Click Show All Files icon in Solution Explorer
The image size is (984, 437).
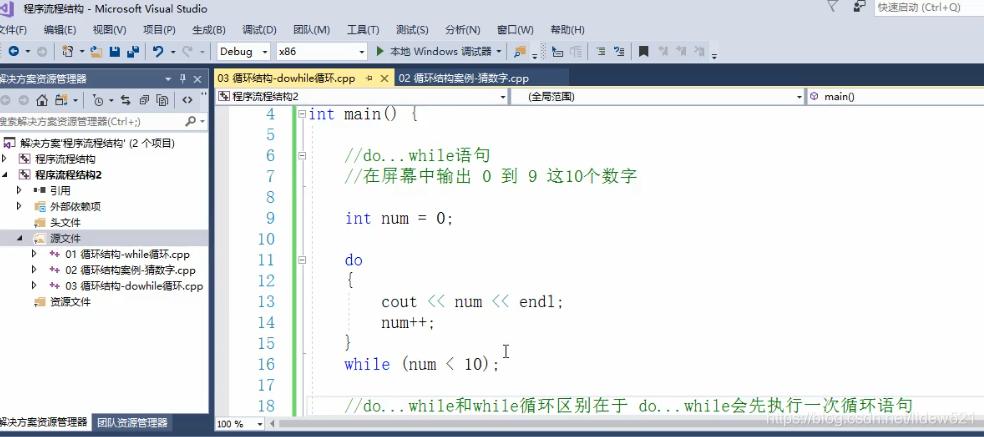click(x=163, y=100)
